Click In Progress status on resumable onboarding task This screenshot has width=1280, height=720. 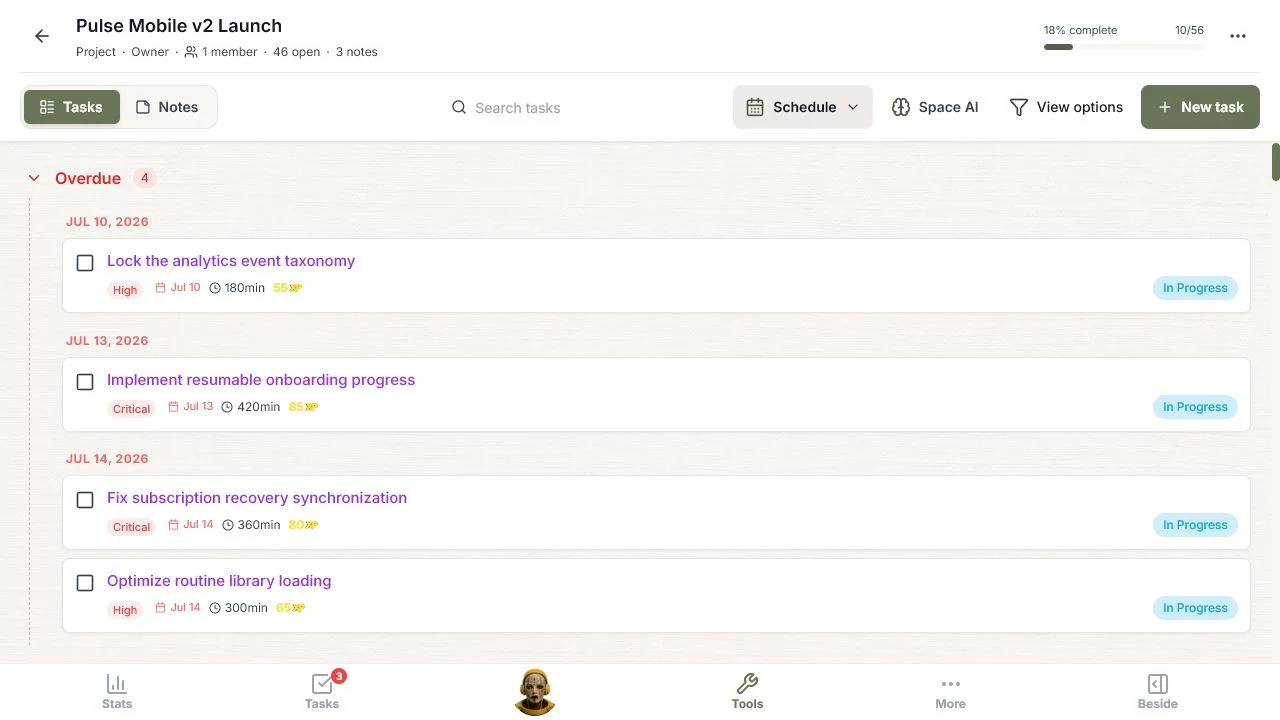coord(1195,407)
